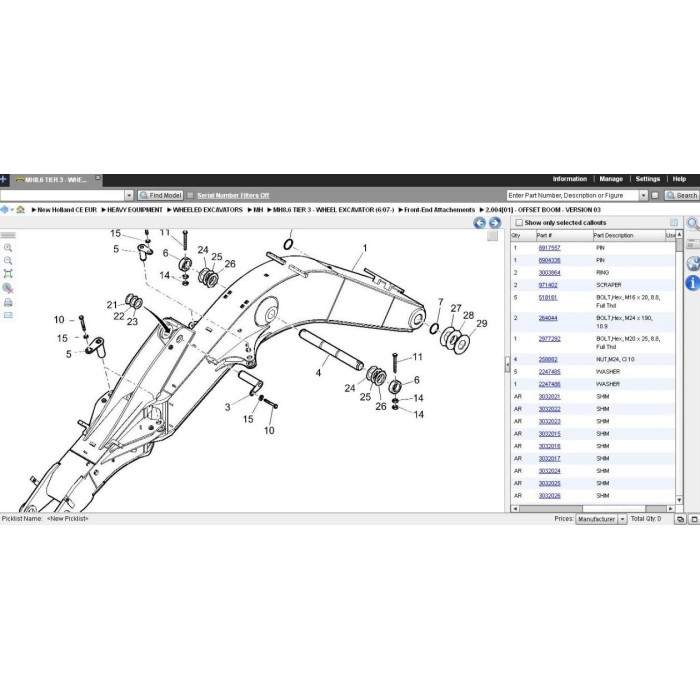This screenshot has height=700, width=700.
Task: Print the offset boom diagram
Action: (8, 302)
